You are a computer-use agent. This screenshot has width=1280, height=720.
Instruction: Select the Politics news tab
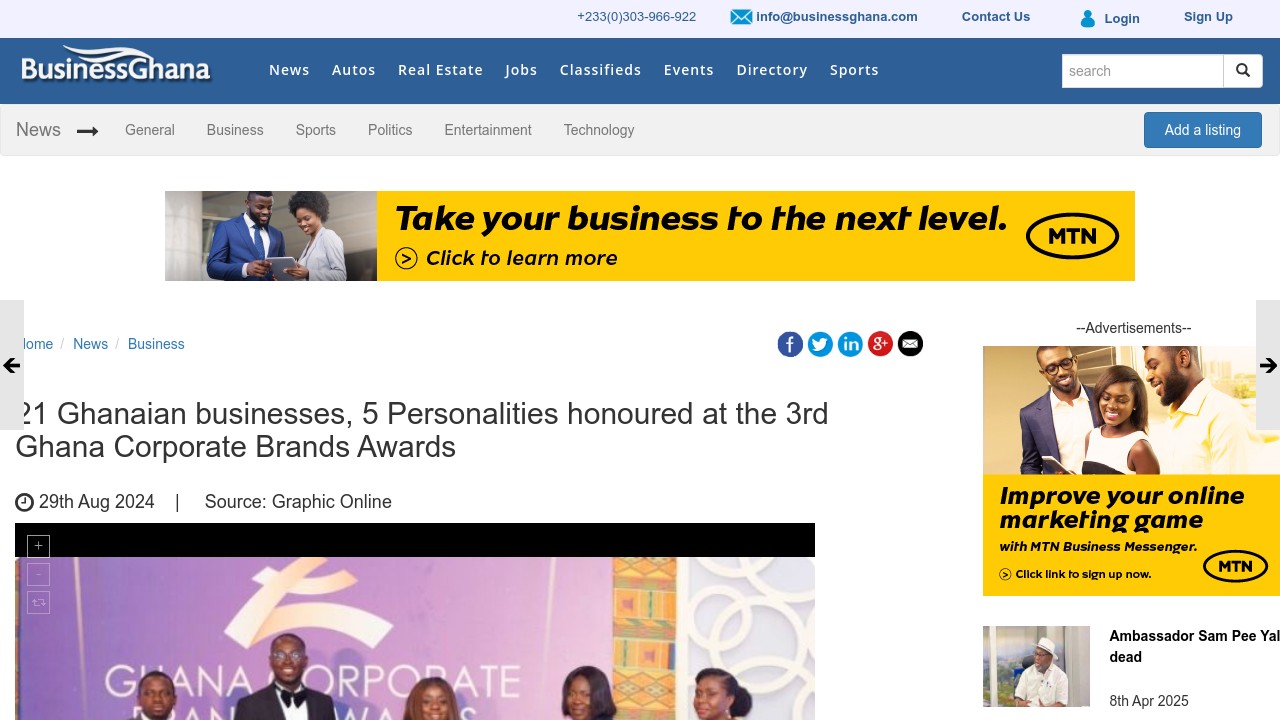pos(390,130)
